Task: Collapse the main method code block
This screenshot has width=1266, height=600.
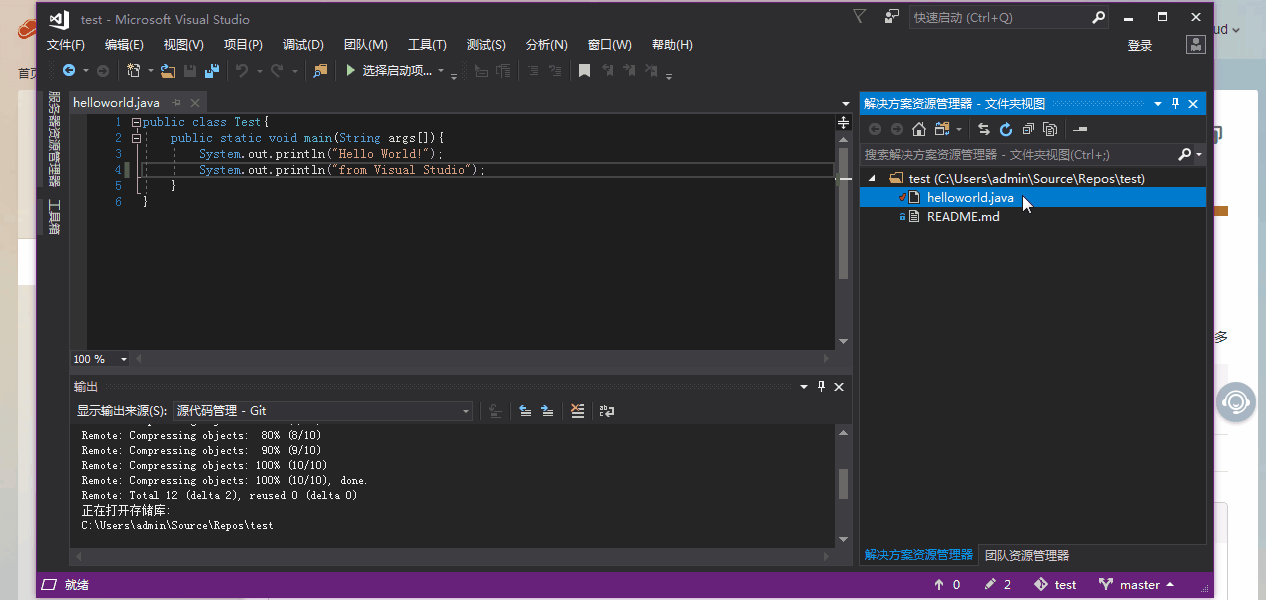Action: pos(136,138)
